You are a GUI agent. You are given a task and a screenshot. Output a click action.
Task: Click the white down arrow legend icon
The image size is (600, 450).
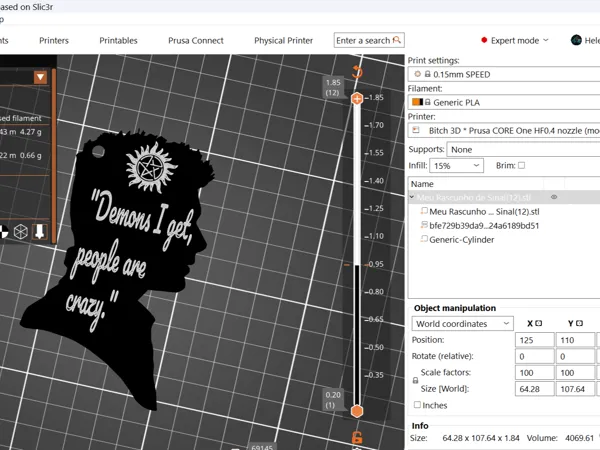[x=39, y=232]
